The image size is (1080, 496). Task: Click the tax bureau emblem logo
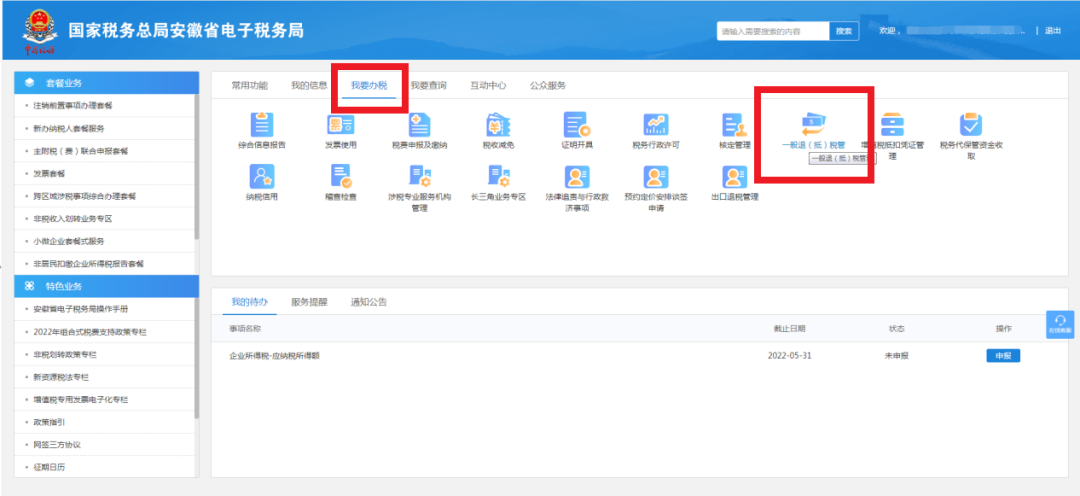39,30
